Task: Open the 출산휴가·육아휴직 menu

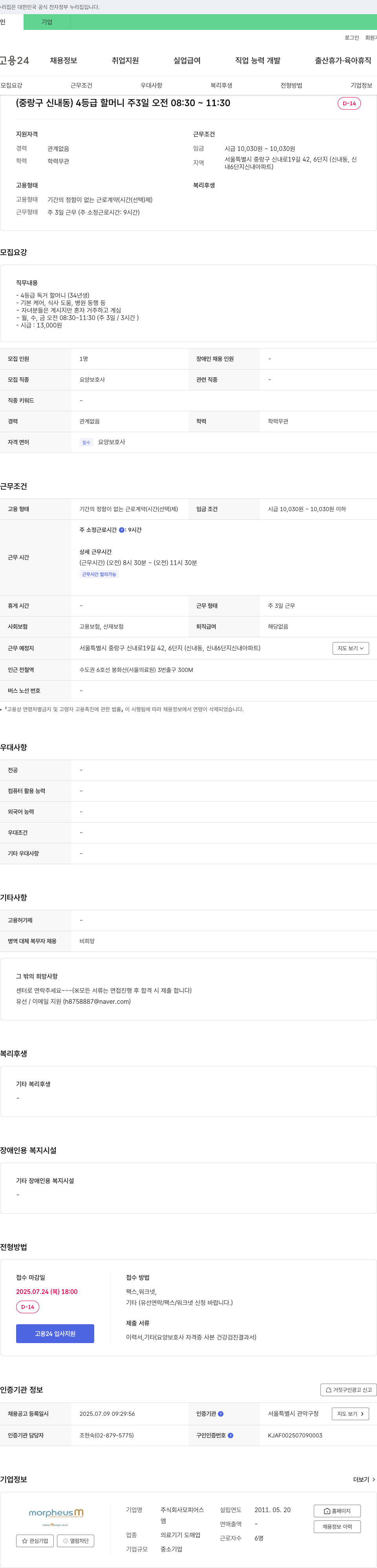Action: tap(343, 60)
